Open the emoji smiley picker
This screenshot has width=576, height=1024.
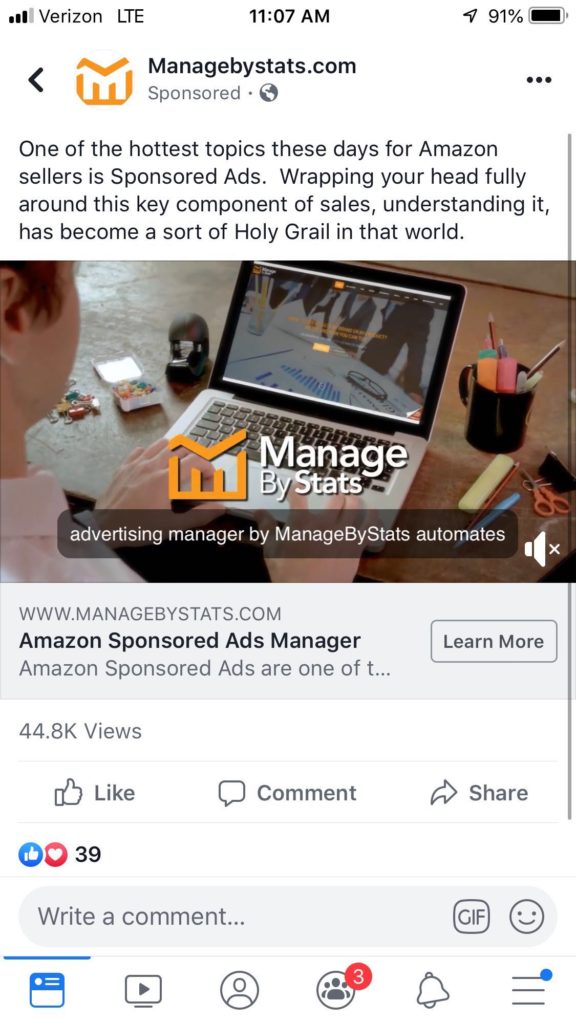tap(526, 918)
